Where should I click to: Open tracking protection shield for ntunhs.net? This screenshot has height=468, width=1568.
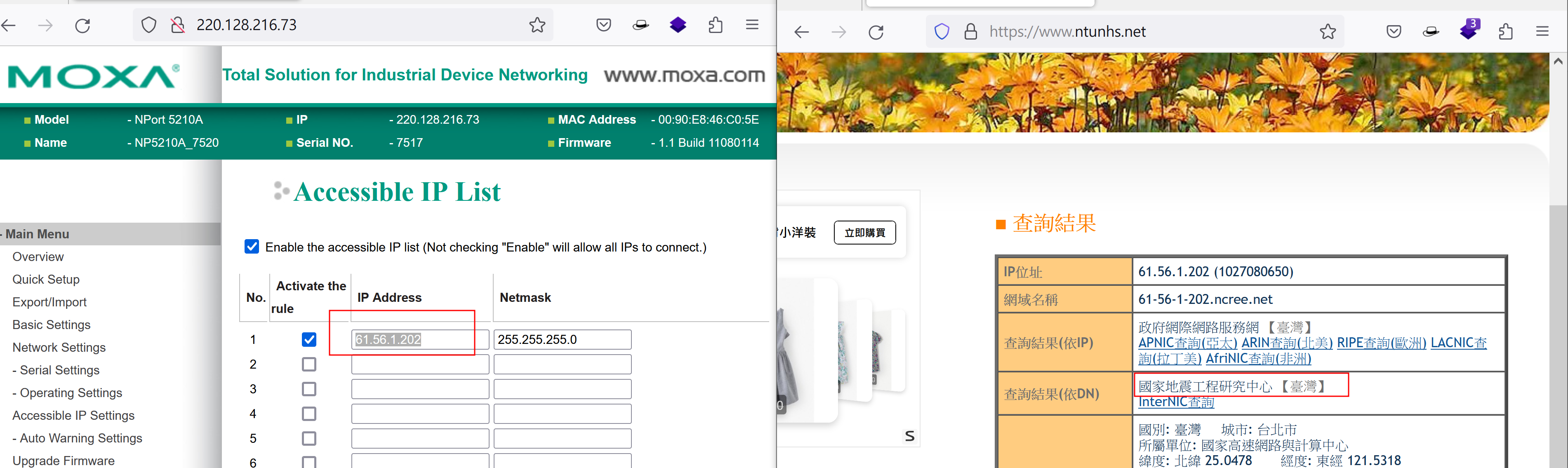coord(942,32)
